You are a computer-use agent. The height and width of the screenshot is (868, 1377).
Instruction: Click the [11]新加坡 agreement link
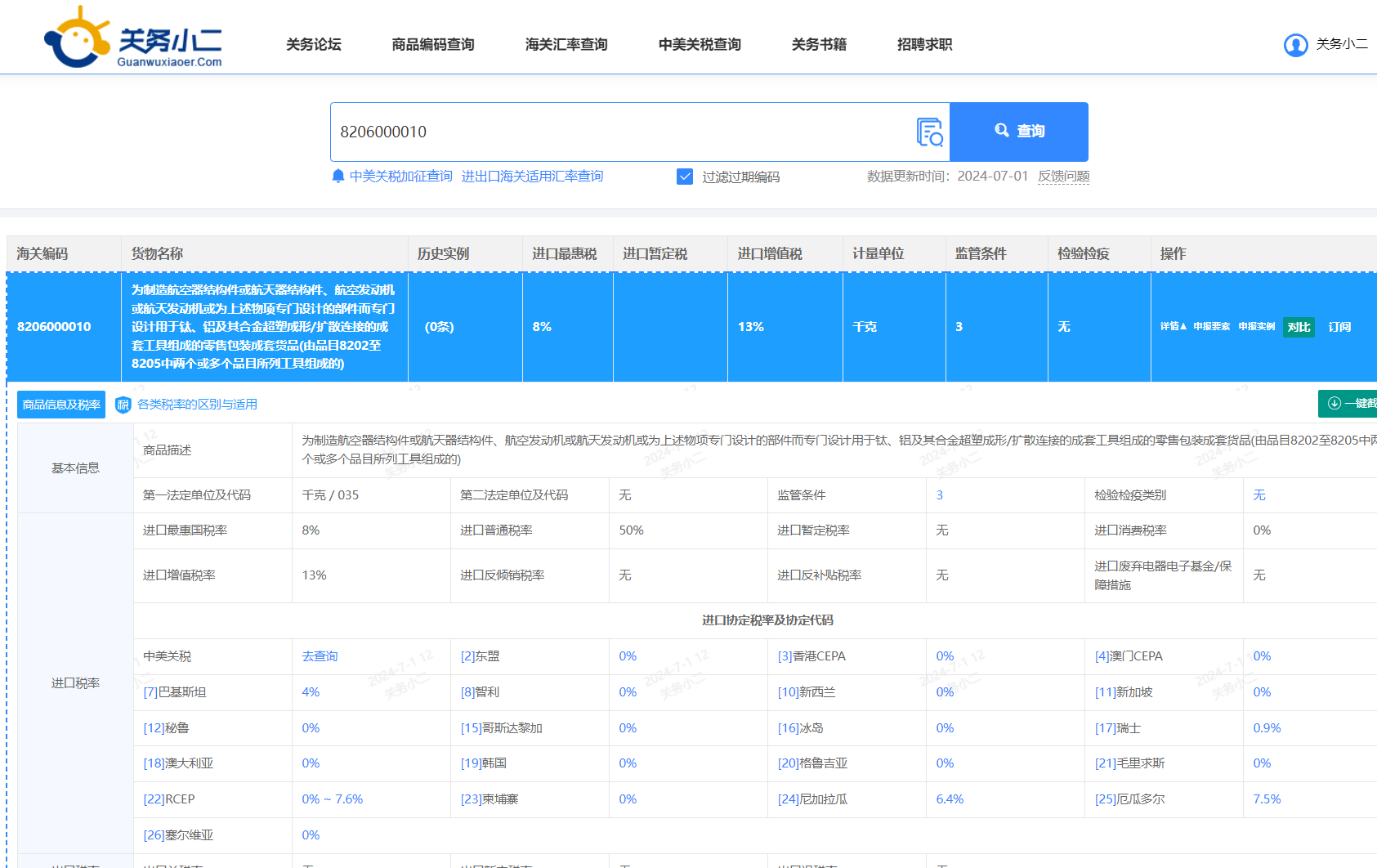pyautogui.click(x=1124, y=692)
